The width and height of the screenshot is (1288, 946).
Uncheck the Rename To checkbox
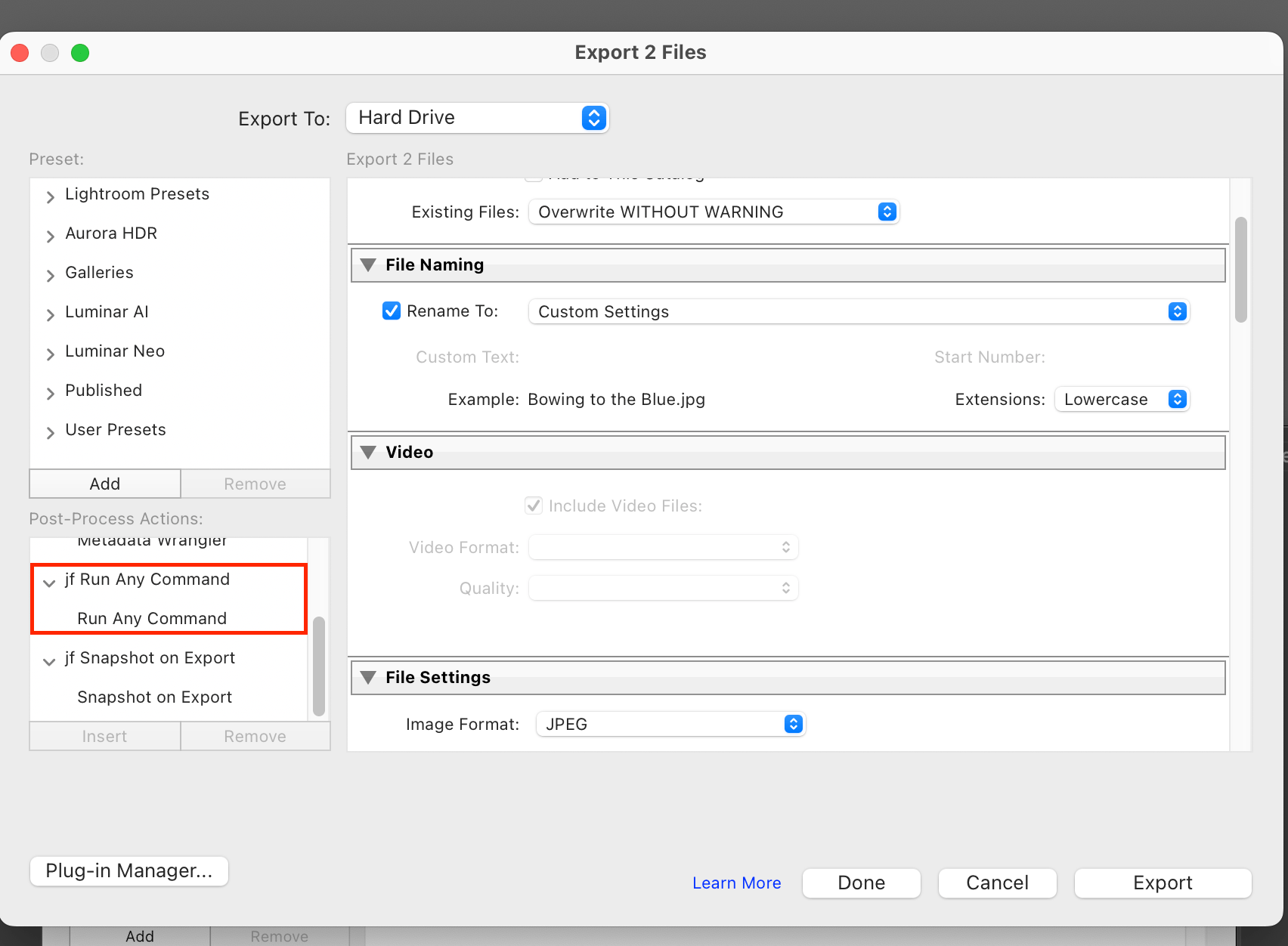391,311
